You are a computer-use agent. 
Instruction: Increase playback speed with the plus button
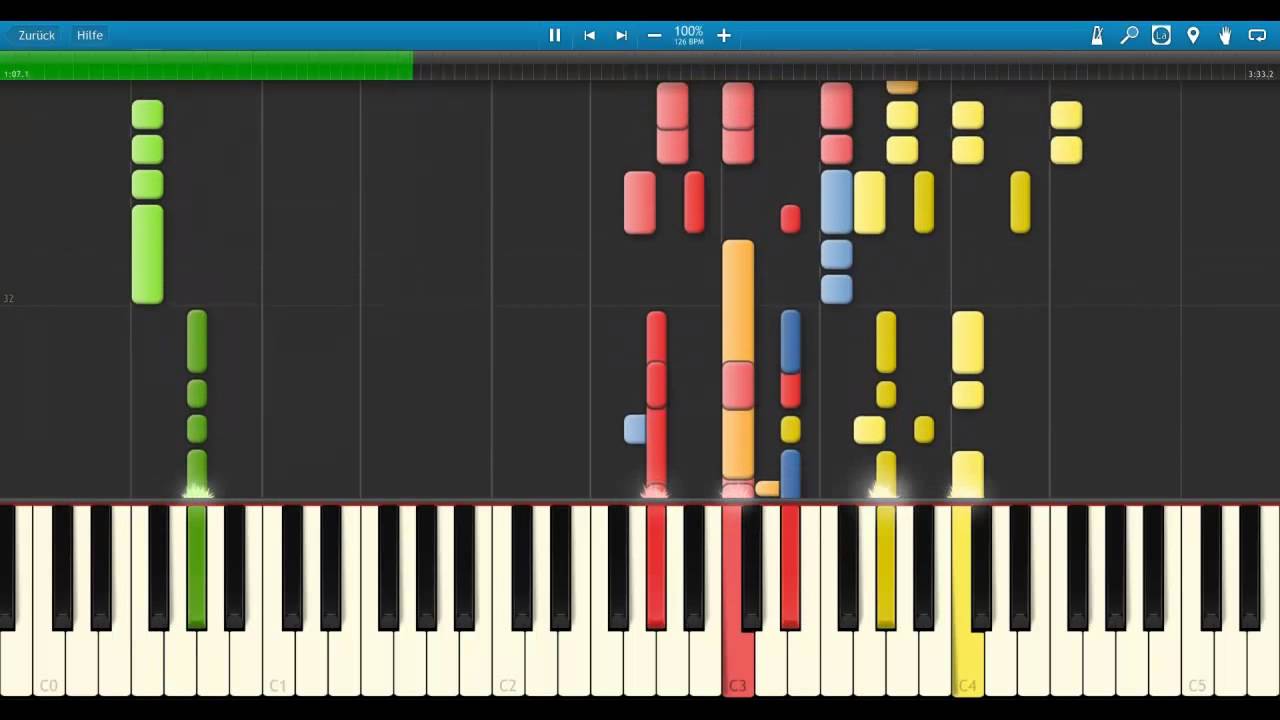click(724, 35)
